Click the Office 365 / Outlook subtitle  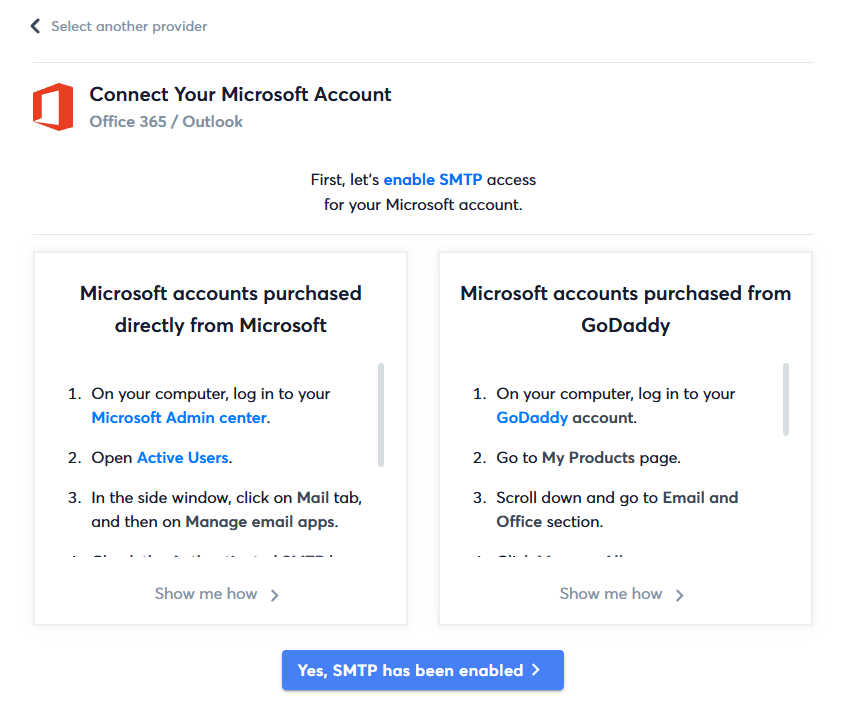tap(166, 122)
